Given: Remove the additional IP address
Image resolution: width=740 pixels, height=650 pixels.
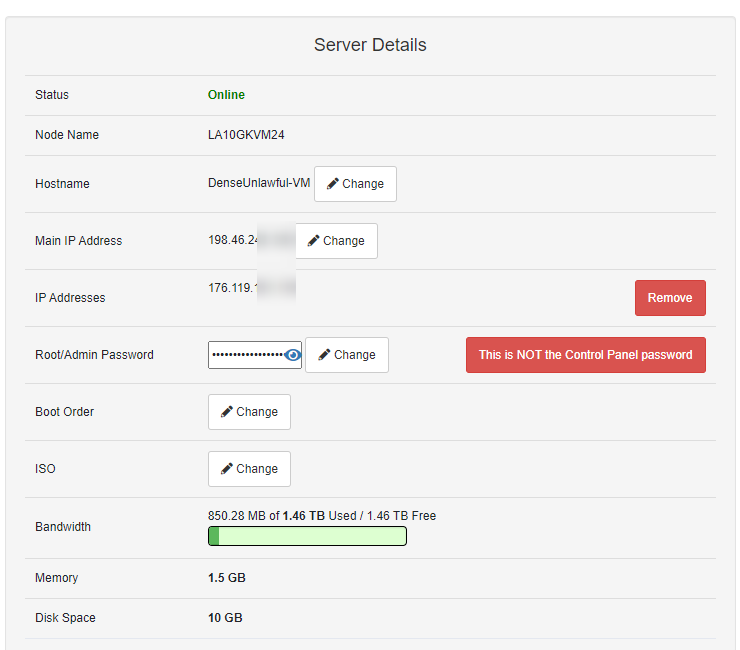Looking at the screenshot, I should (x=670, y=298).
